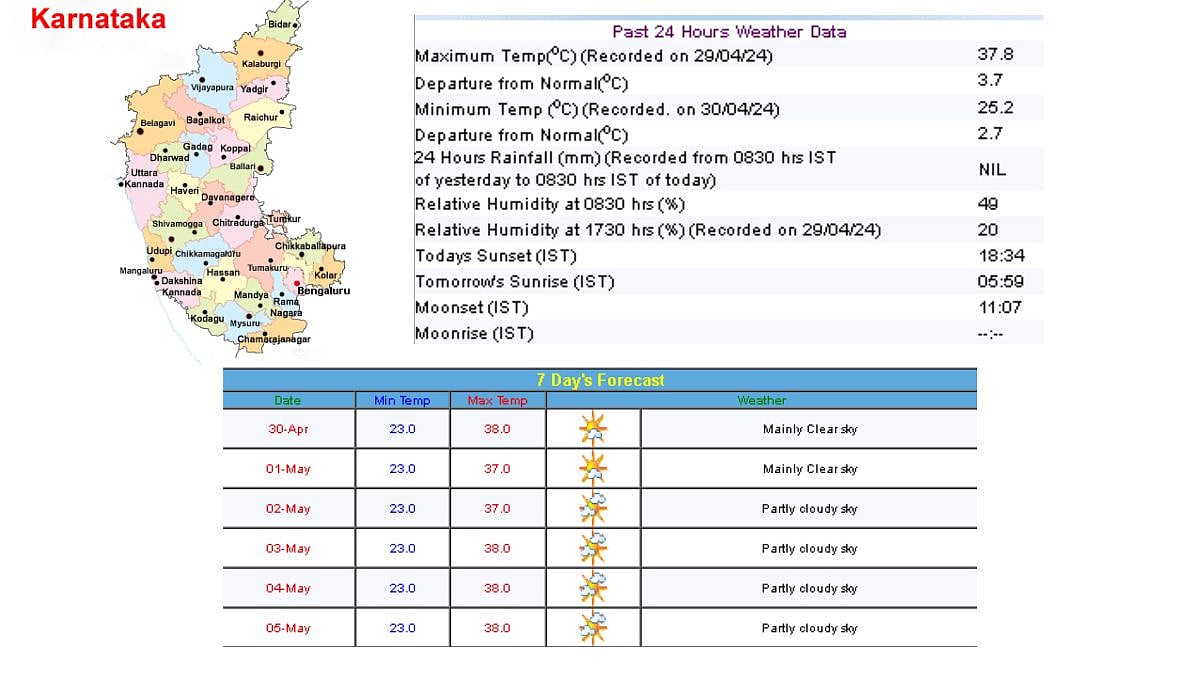Click Kolar district on the map
The height and width of the screenshot is (675, 1200).
[x=326, y=275]
